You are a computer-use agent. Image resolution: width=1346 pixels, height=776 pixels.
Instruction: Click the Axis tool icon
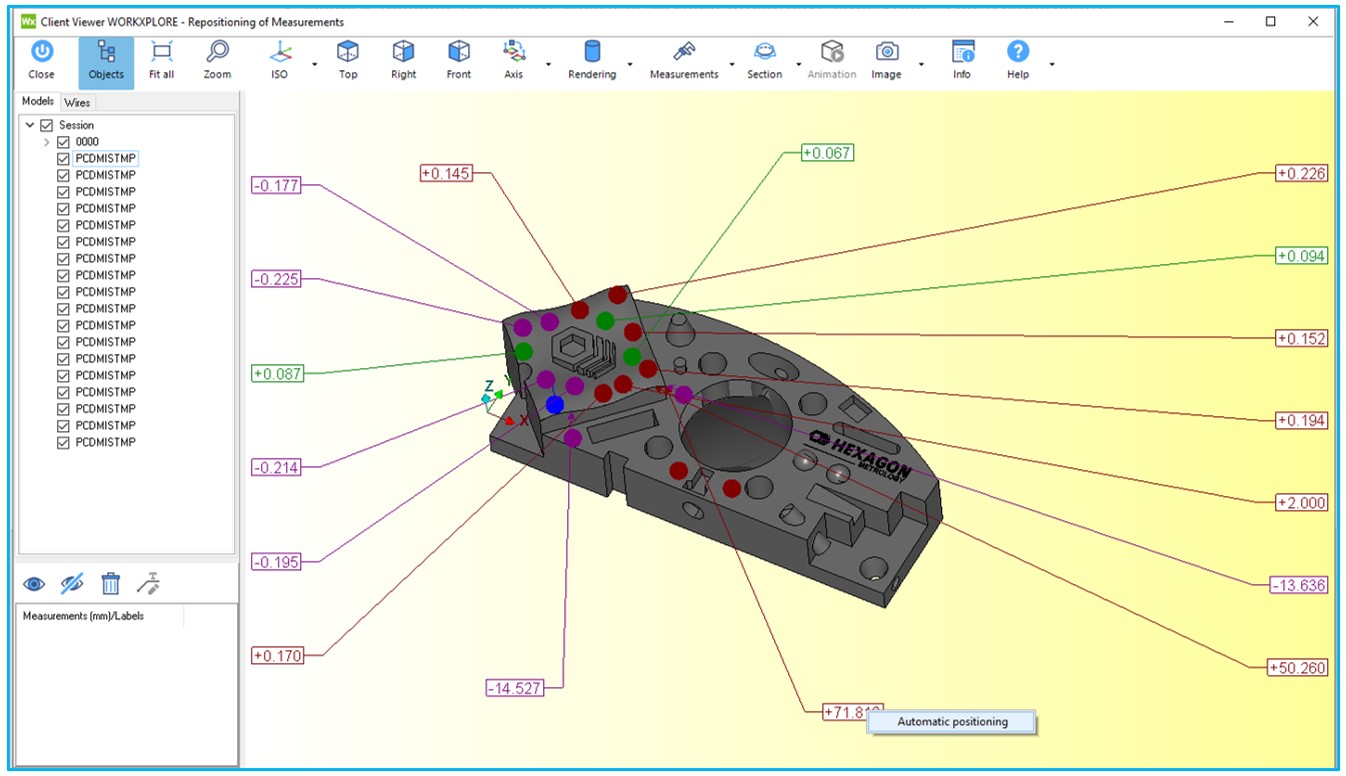click(x=514, y=51)
